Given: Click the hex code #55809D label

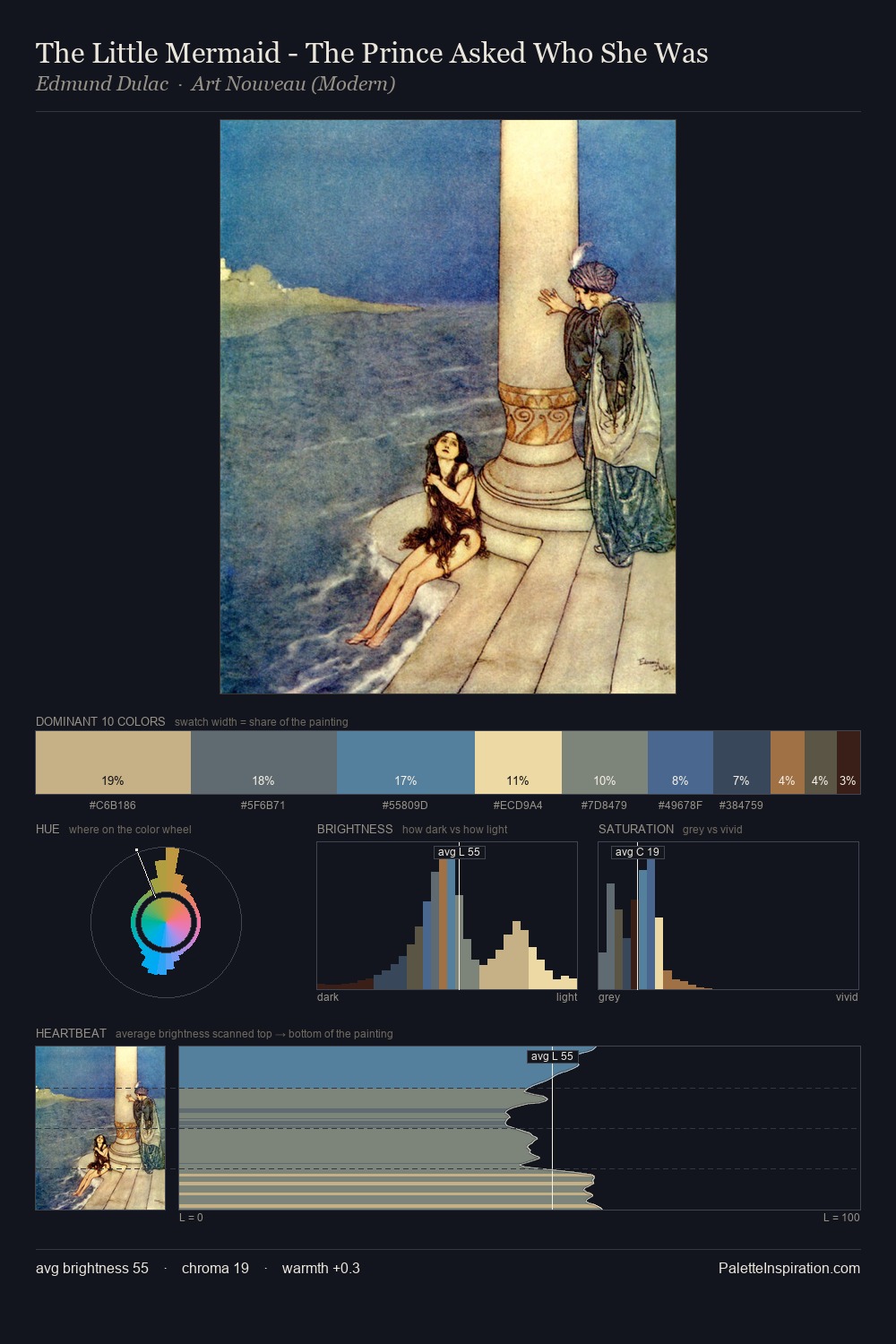Looking at the screenshot, I should tap(406, 806).
